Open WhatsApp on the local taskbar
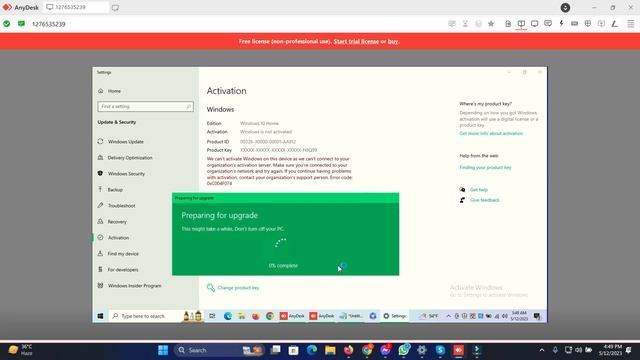 click(x=404, y=350)
